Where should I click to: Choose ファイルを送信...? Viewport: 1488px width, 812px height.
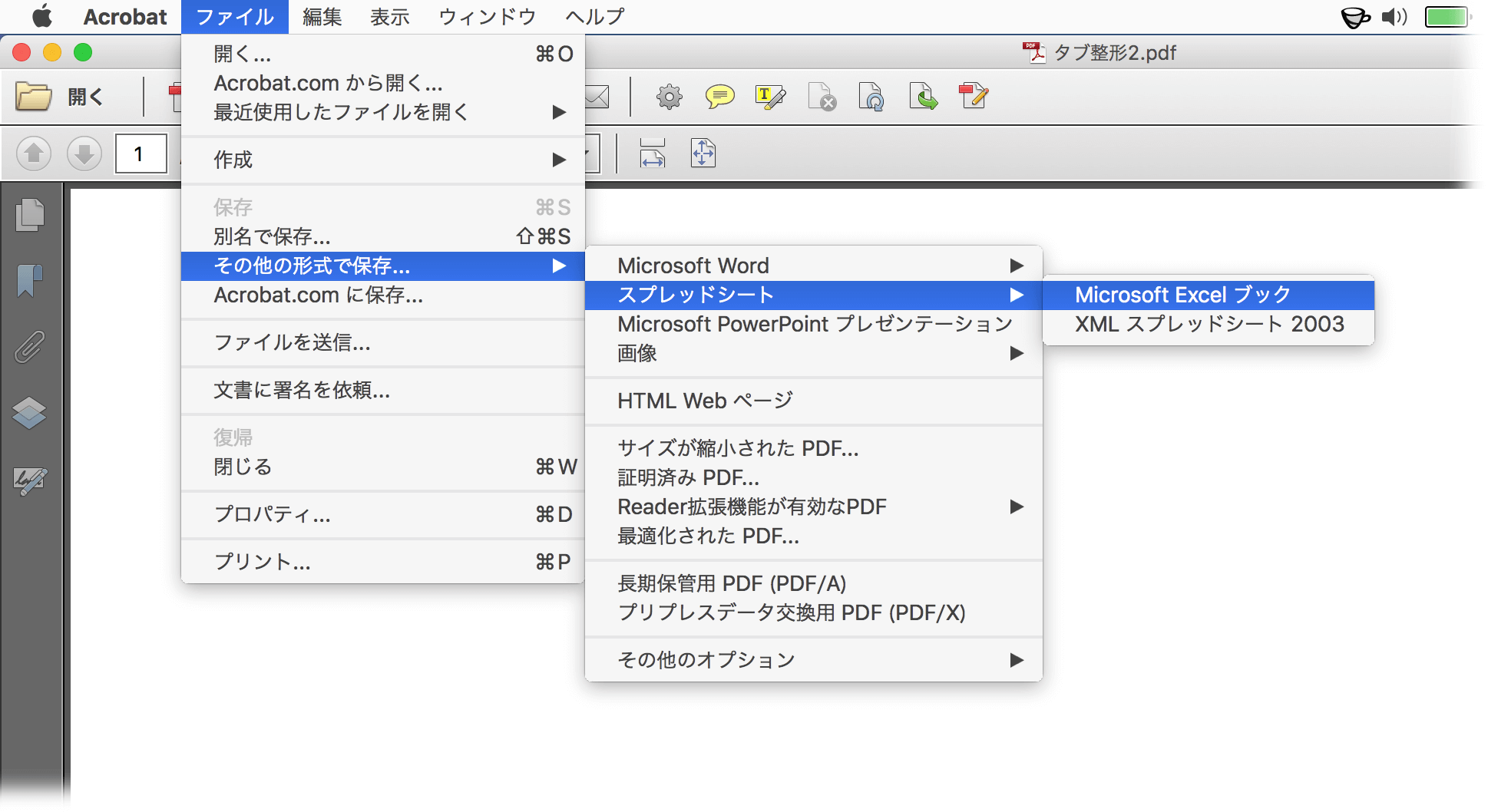pyautogui.click(x=382, y=342)
